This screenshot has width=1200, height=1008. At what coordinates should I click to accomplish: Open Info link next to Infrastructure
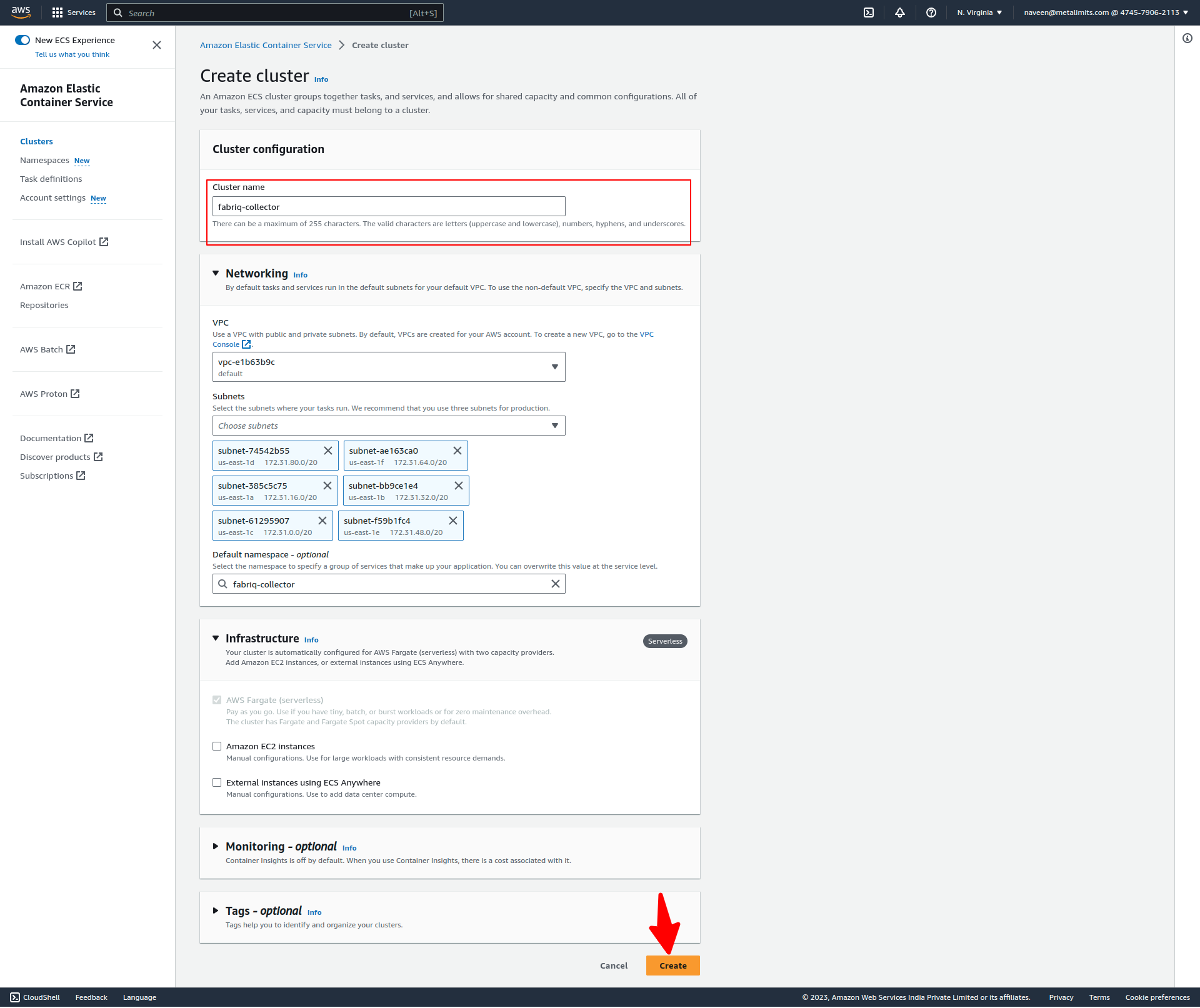pos(311,640)
